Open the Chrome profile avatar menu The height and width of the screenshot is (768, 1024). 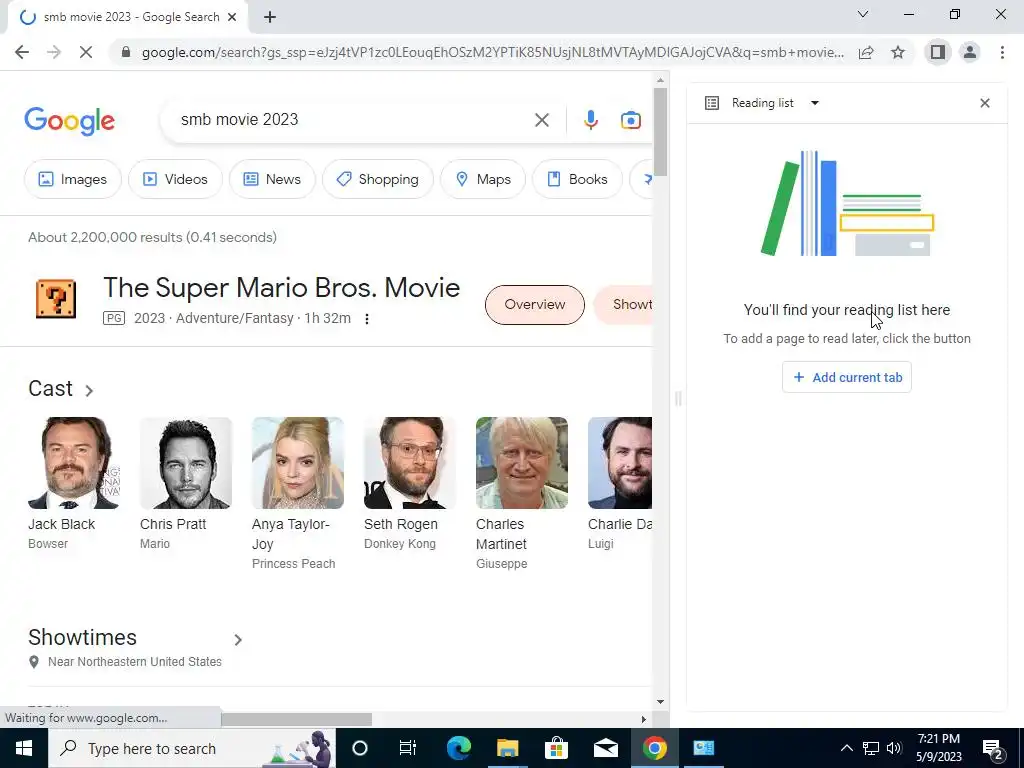click(x=970, y=52)
